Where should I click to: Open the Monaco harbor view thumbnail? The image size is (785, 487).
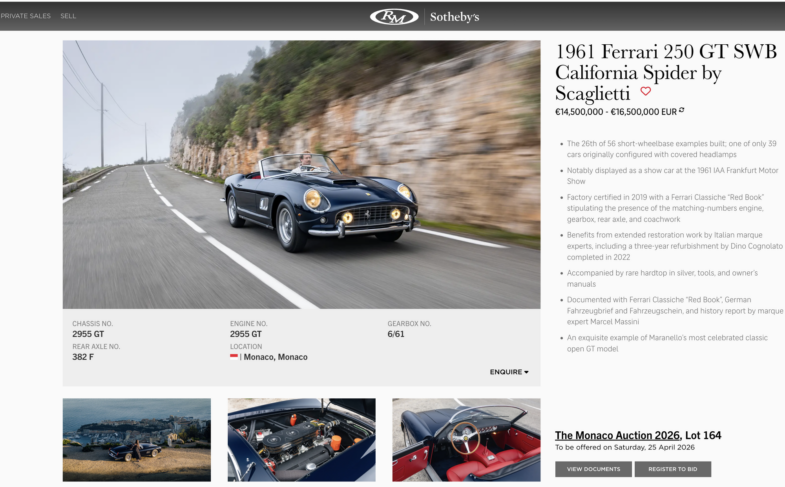point(137,439)
